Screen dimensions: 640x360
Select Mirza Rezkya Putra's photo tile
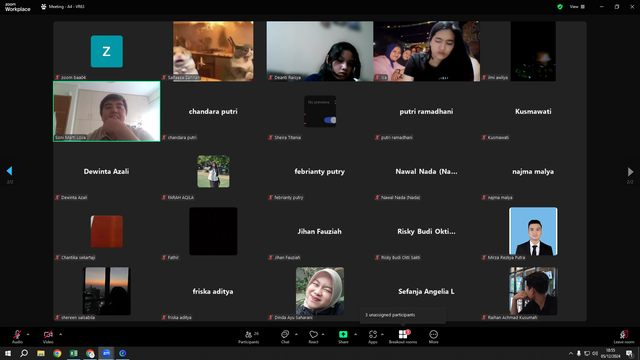click(533, 231)
